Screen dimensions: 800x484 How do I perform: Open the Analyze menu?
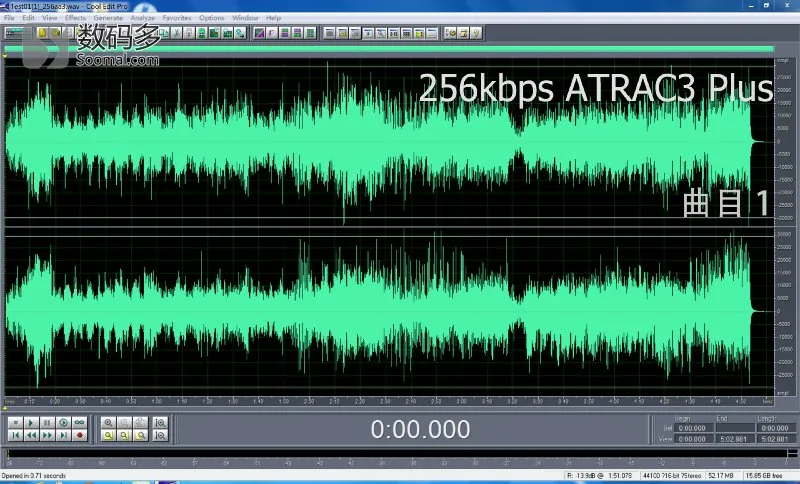(x=142, y=18)
